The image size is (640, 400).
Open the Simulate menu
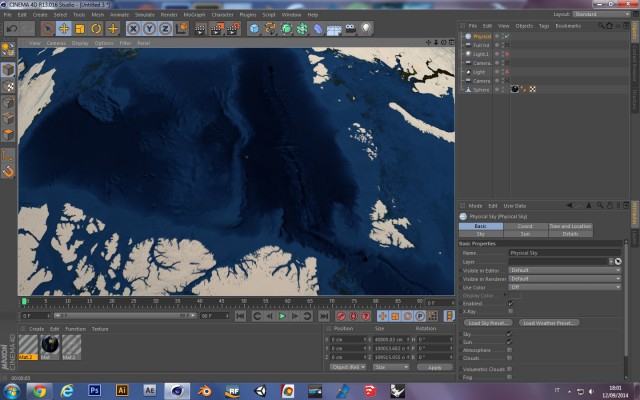(x=145, y=15)
